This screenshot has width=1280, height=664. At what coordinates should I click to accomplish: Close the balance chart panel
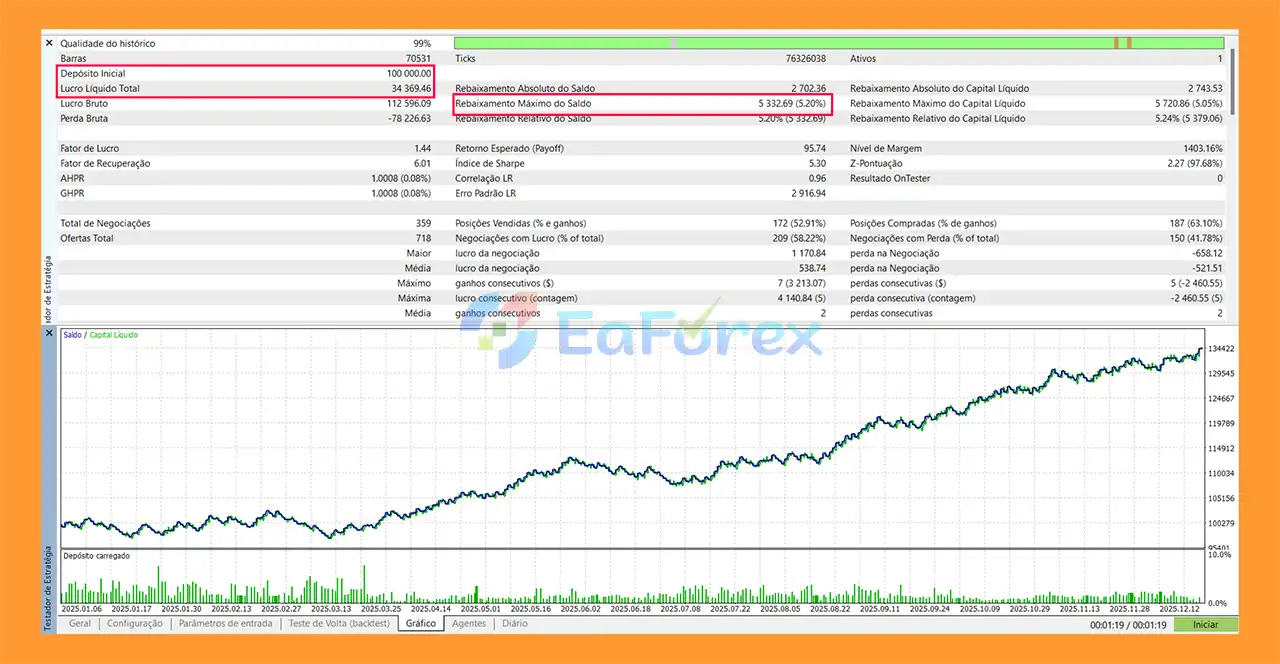(49, 334)
